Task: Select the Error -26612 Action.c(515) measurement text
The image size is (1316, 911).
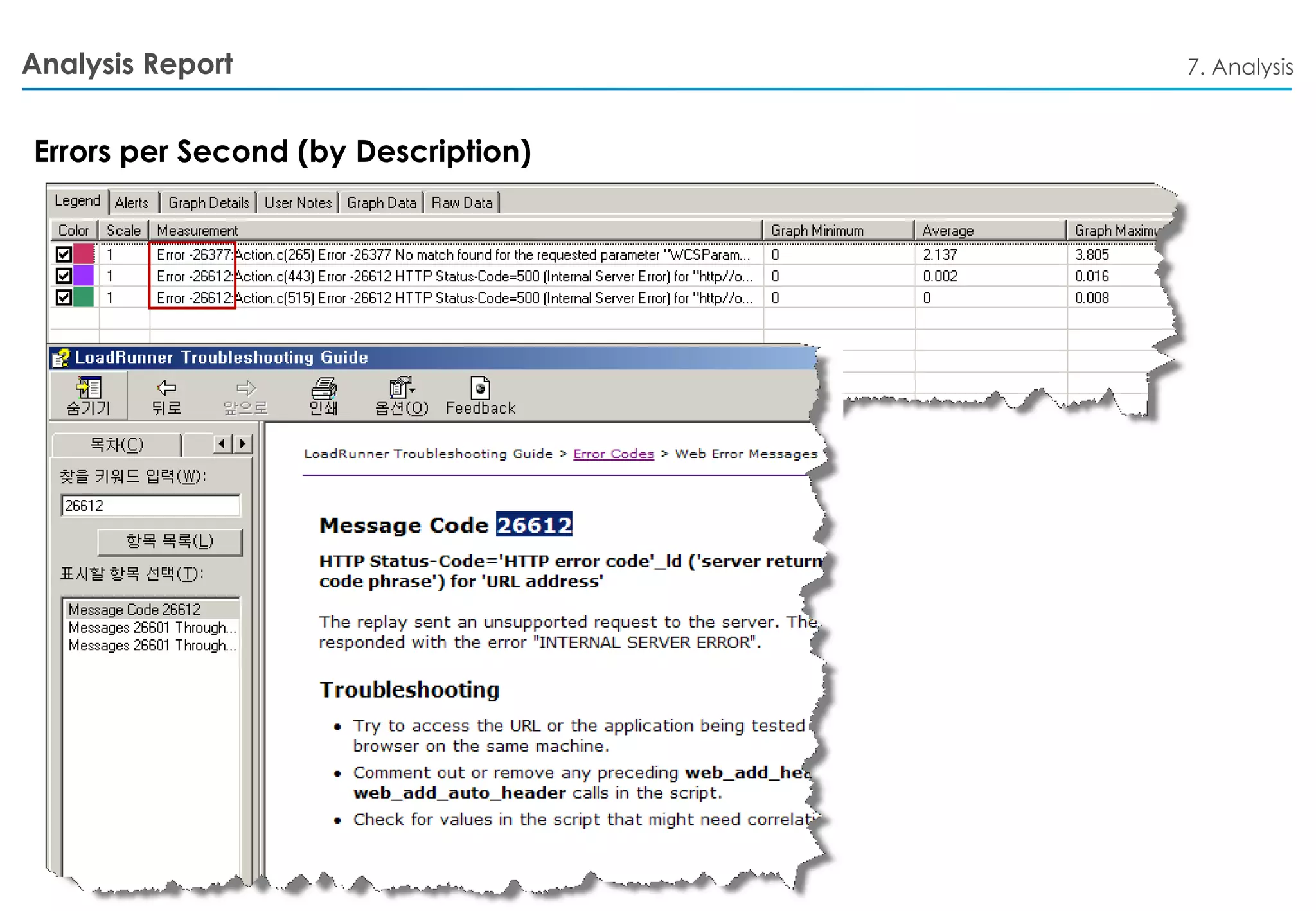Action: (454, 297)
